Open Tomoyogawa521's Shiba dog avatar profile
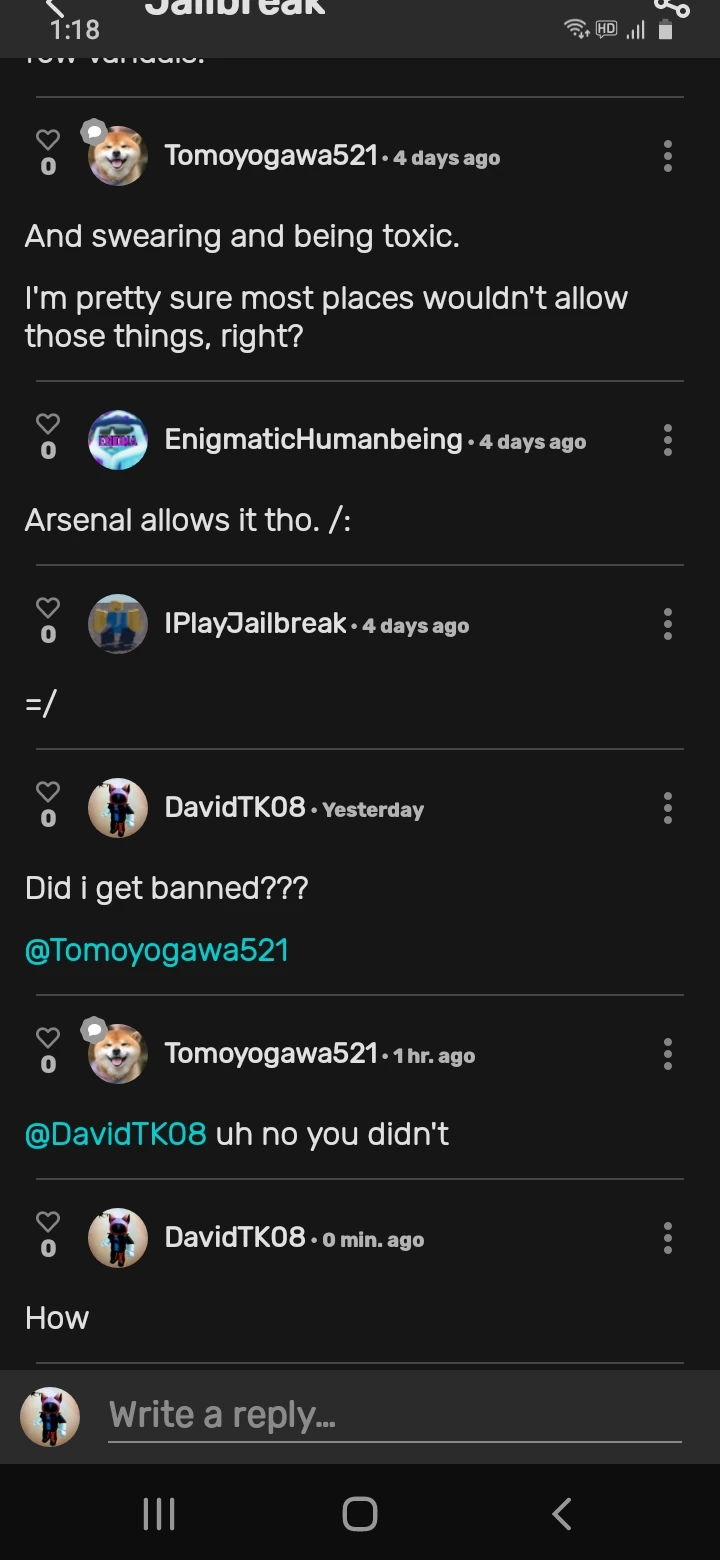 click(118, 156)
